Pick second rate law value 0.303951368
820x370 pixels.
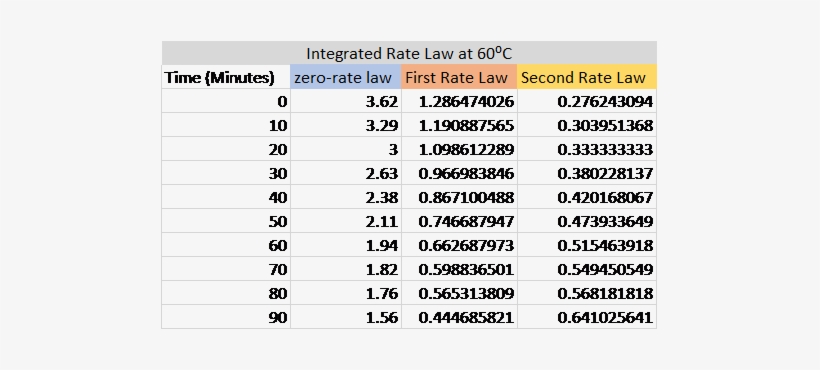[587, 125]
